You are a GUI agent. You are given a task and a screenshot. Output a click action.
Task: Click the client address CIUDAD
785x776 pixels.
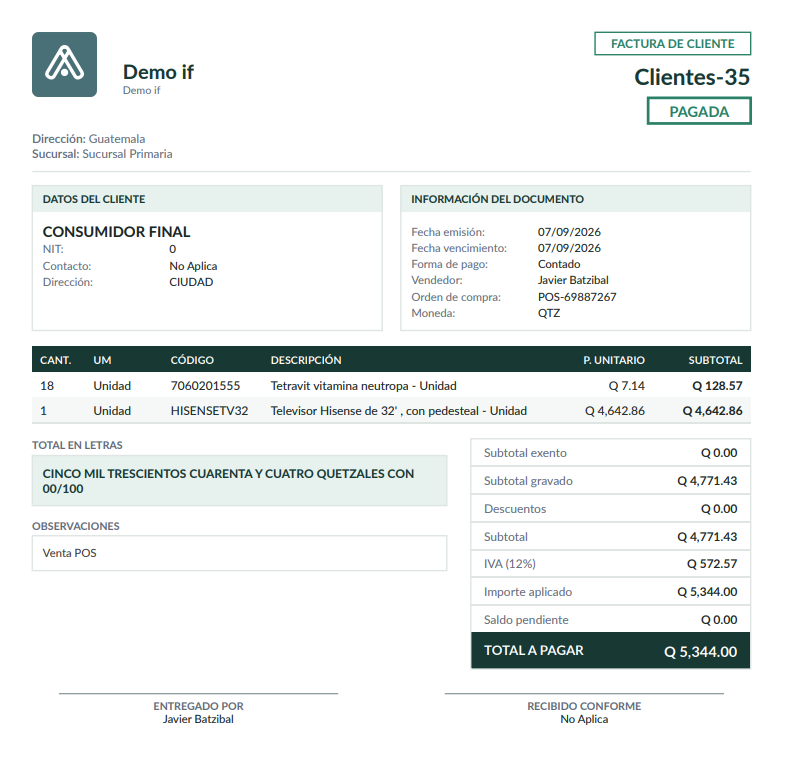click(191, 282)
